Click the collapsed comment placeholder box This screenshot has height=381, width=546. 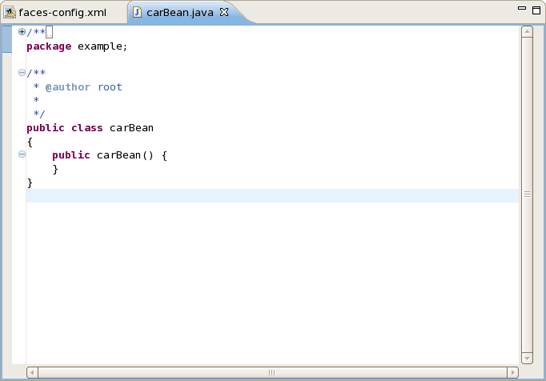[49, 32]
